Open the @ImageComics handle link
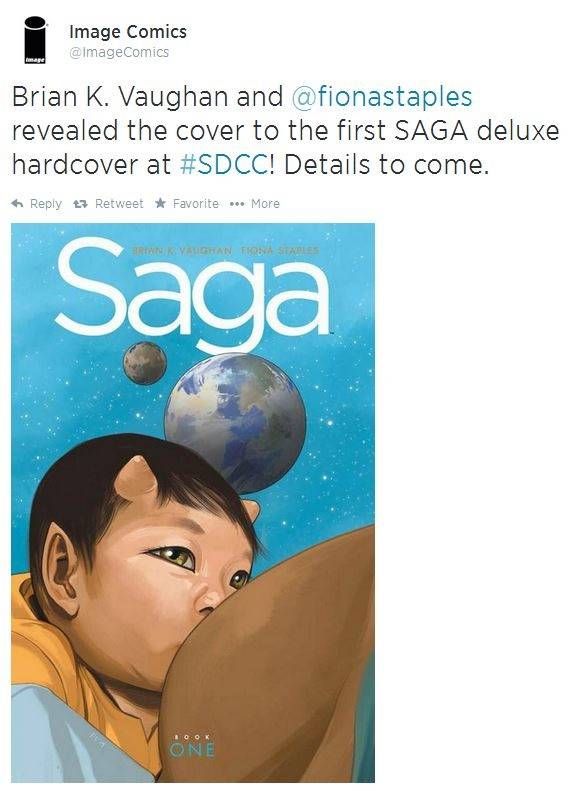This screenshot has width=582, height=791. coord(119,52)
